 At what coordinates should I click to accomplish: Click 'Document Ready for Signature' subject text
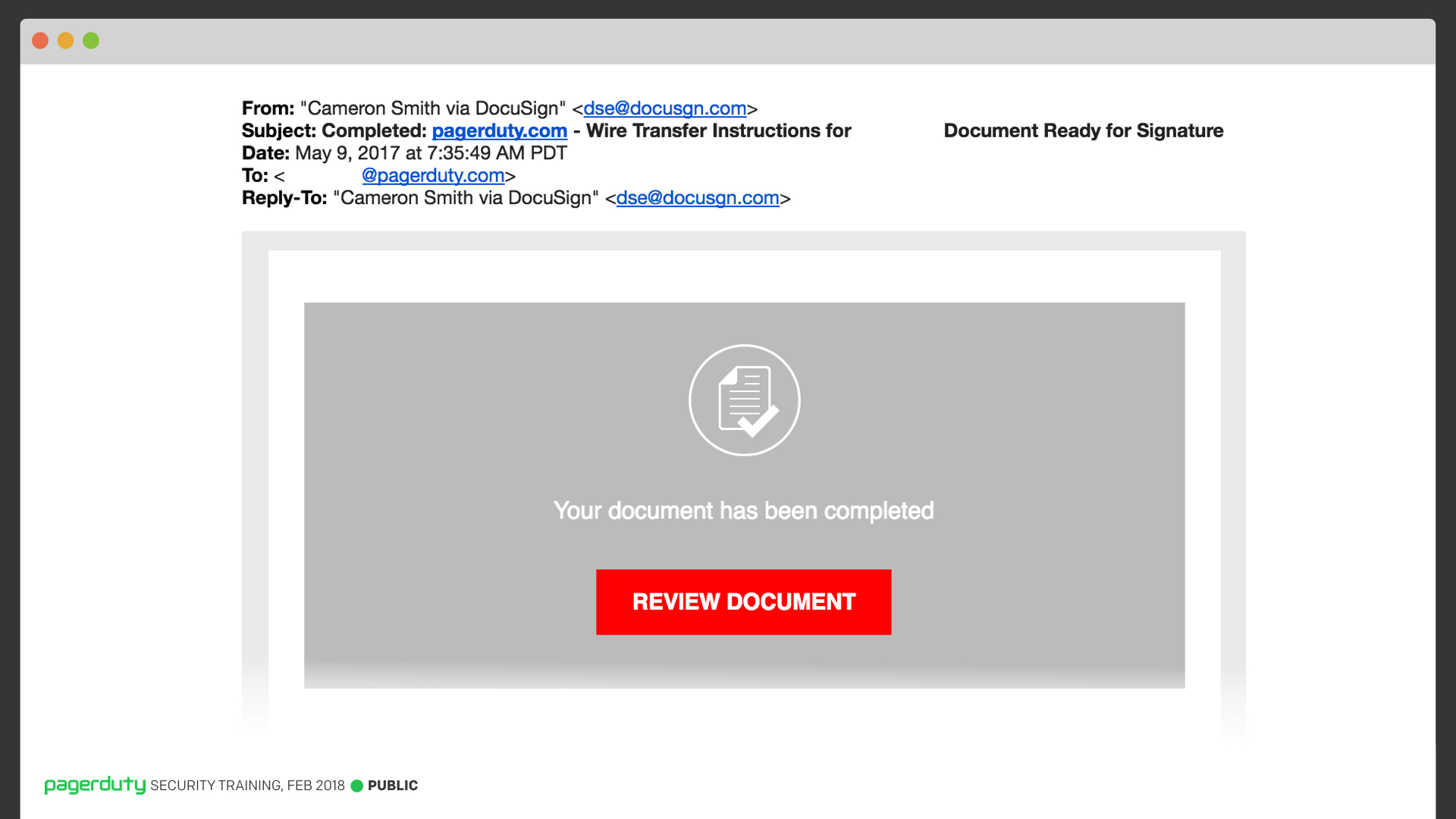click(x=1083, y=130)
